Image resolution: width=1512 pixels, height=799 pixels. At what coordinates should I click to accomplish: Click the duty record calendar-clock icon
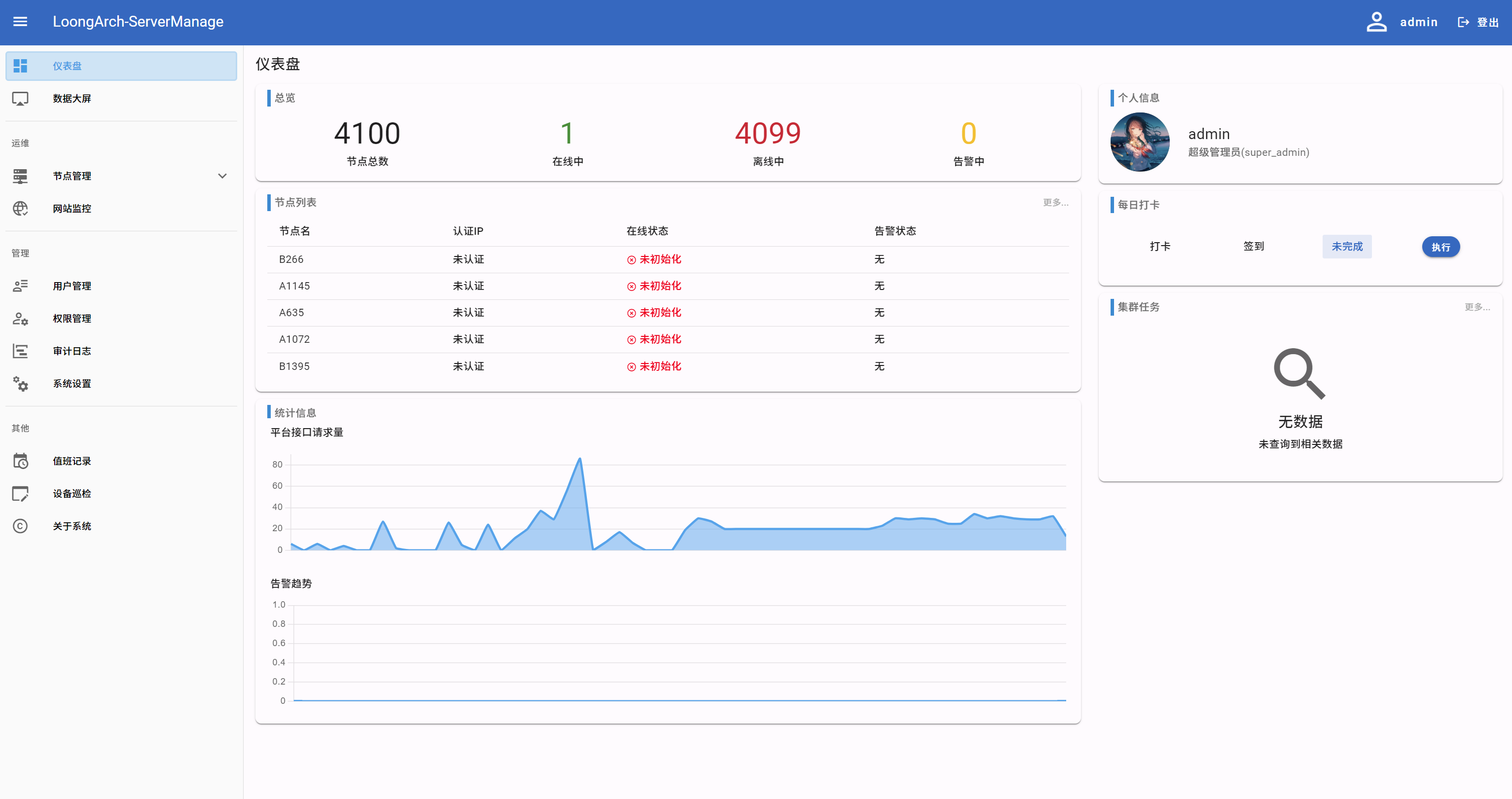click(20, 461)
